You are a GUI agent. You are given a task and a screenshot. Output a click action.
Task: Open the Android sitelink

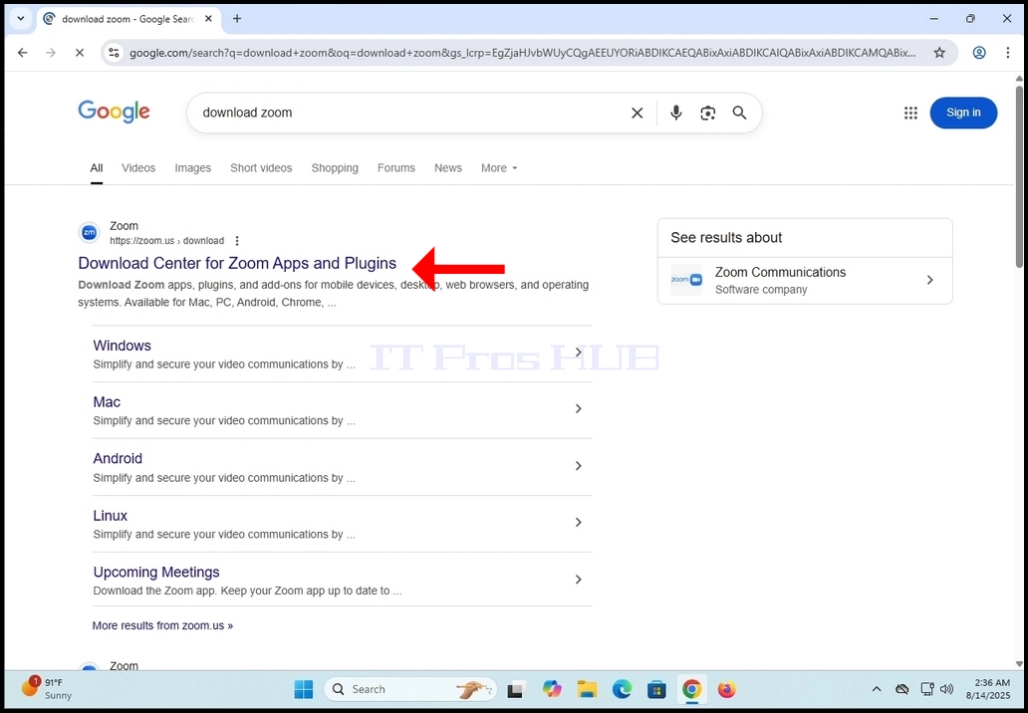[x=117, y=458]
